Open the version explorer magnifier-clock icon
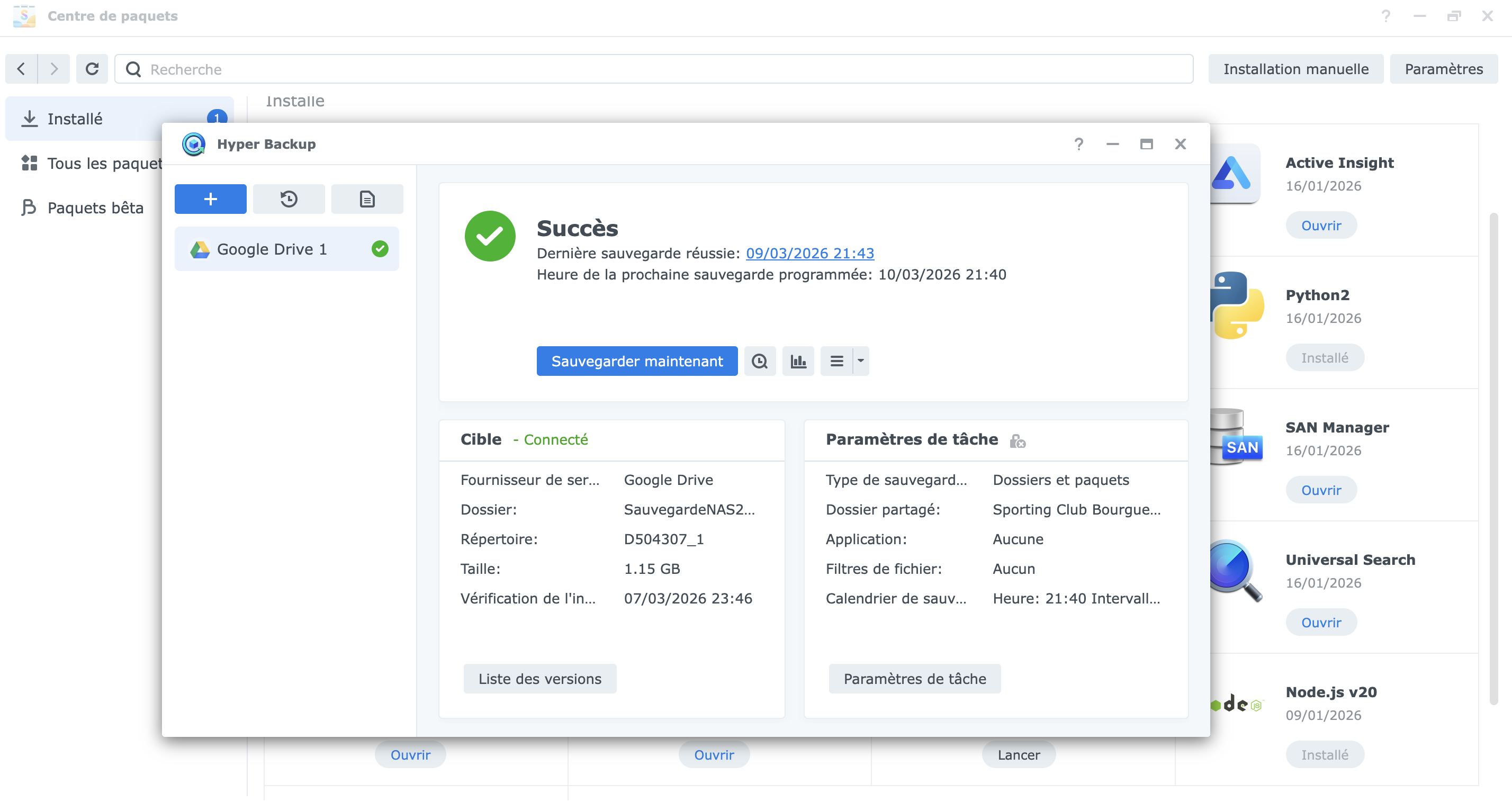 point(760,361)
